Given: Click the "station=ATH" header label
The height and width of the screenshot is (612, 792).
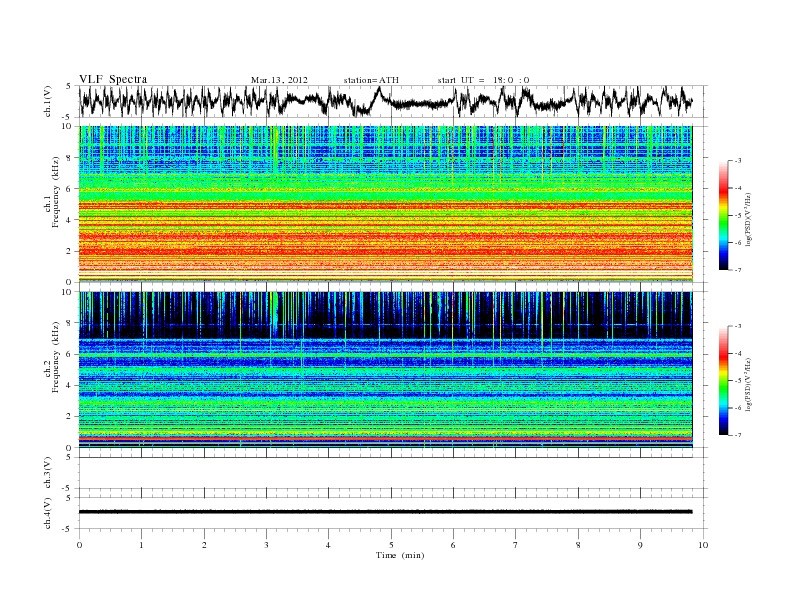Looking at the screenshot, I should point(371,80).
